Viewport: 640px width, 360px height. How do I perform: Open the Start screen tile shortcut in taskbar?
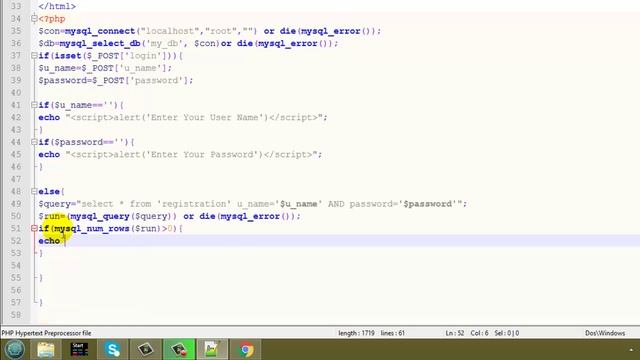pyautogui.click(x=79, y=350)
